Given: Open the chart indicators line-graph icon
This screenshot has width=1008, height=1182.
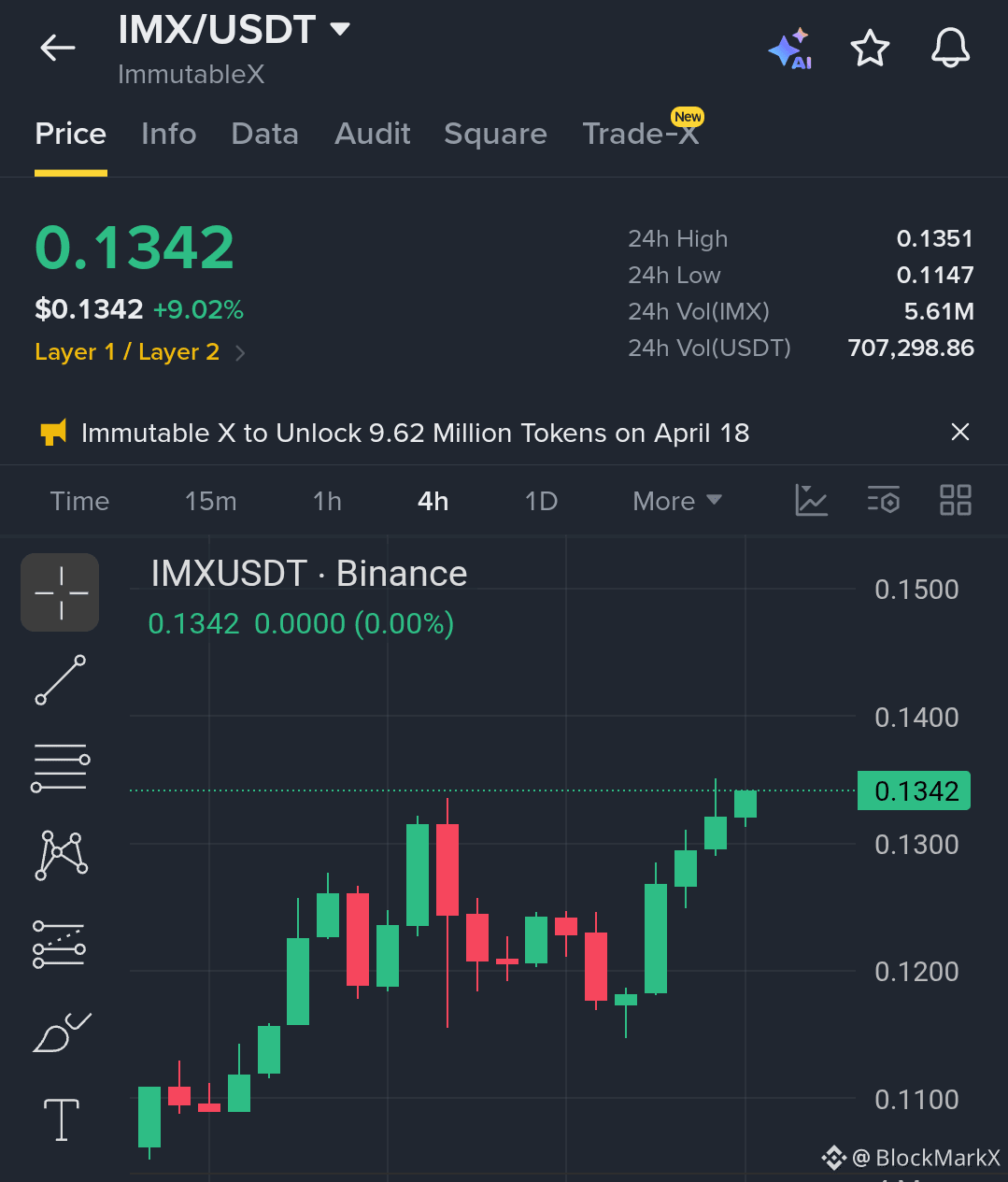Looking at the screenshot, I should [811, 500].
